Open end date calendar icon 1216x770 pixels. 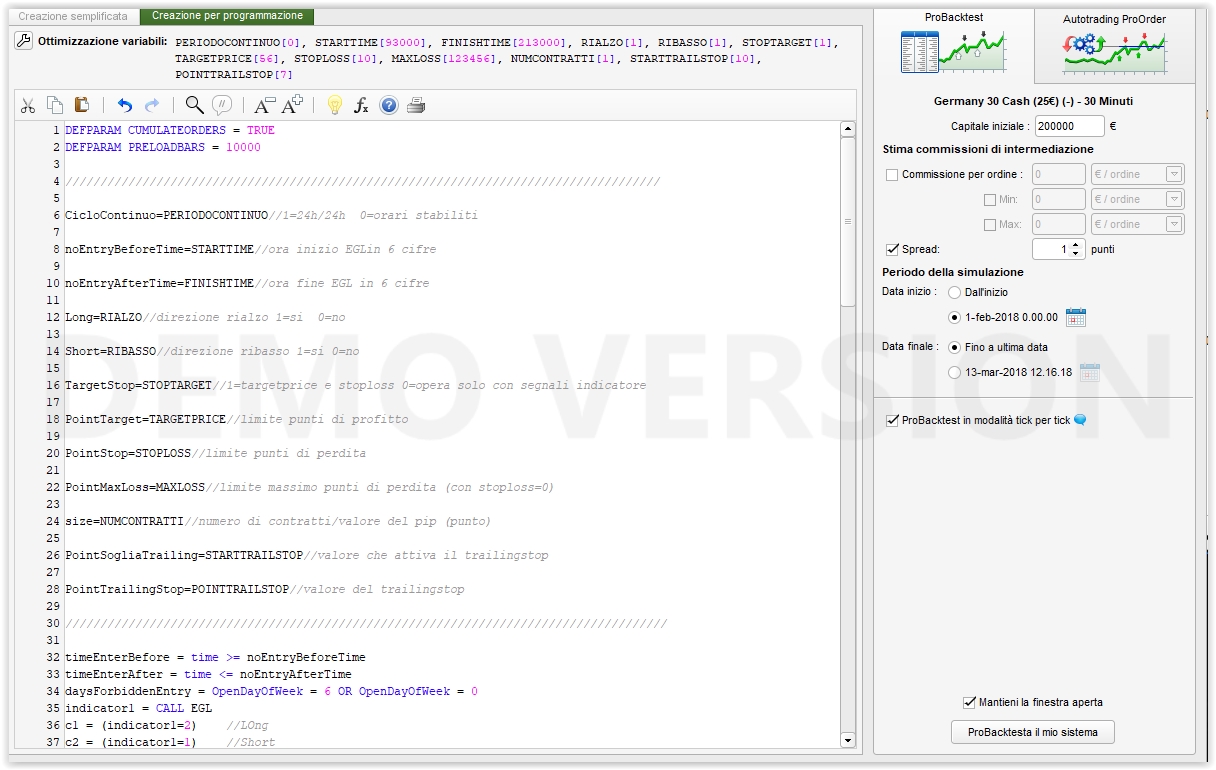(1089, 372)
